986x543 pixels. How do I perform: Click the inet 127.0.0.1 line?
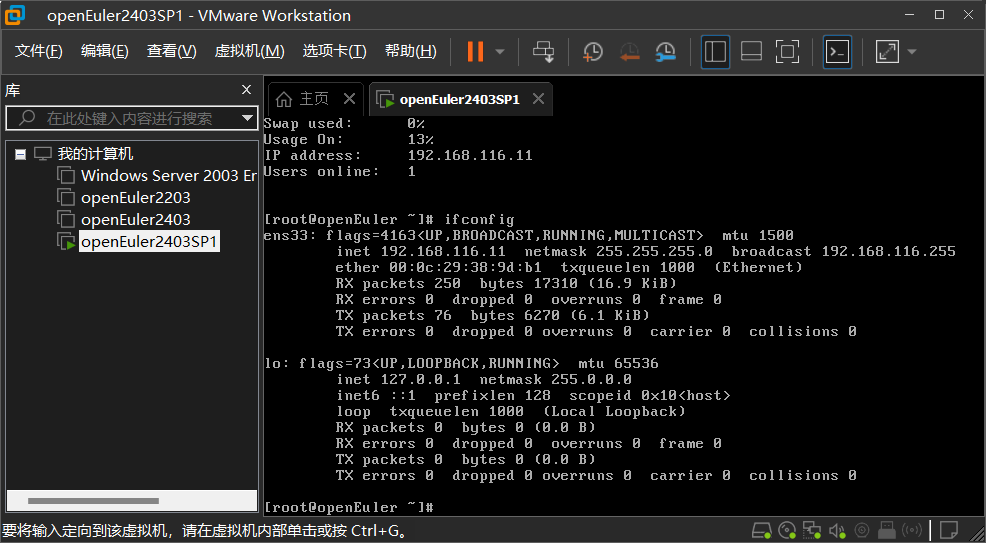(x=484, y=380)
